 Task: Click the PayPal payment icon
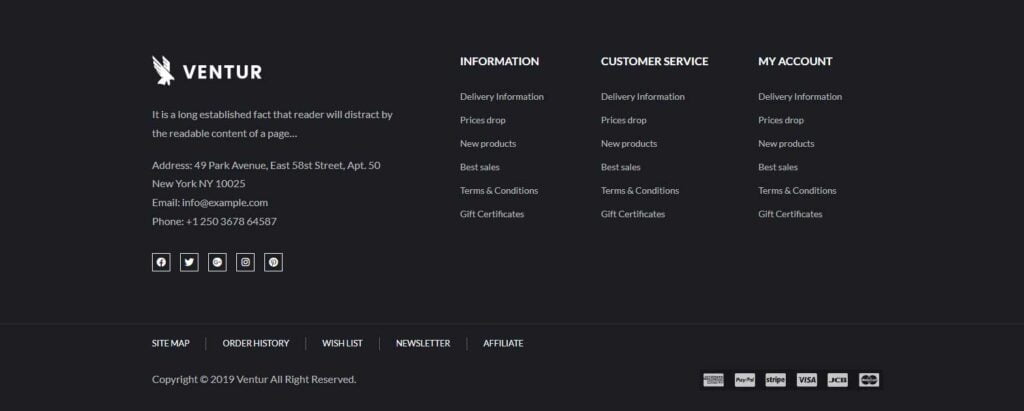744,380
